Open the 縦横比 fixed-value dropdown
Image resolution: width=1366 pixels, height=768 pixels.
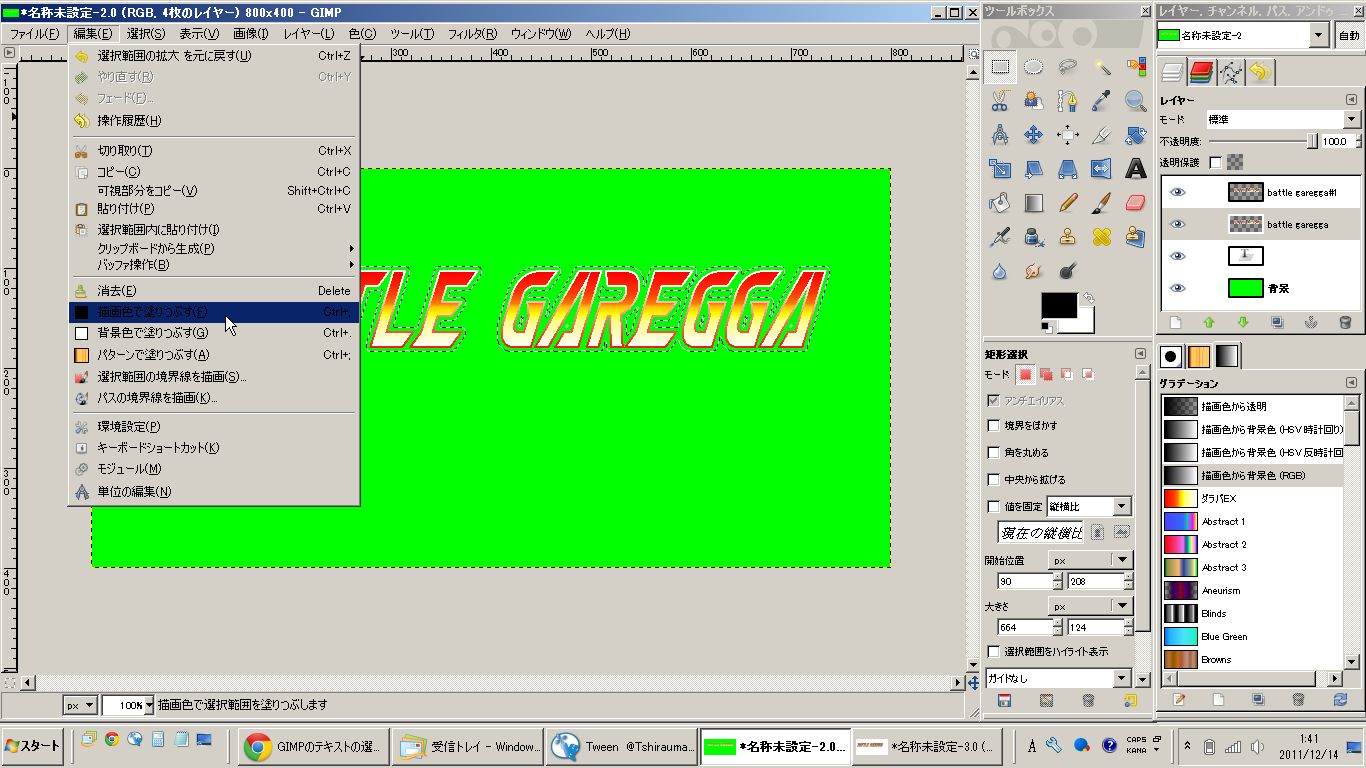[1088, 507]
